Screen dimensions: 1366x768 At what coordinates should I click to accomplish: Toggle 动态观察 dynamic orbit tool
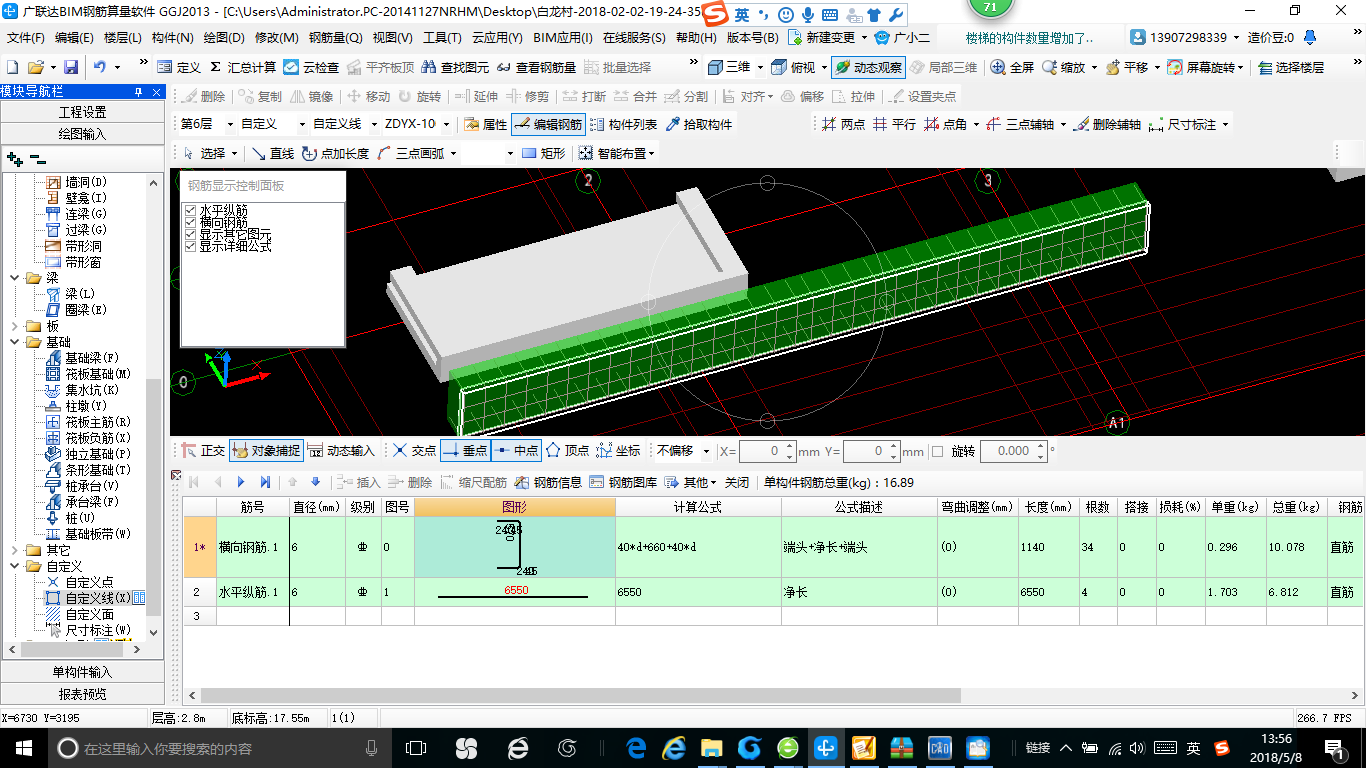(868, 67)
